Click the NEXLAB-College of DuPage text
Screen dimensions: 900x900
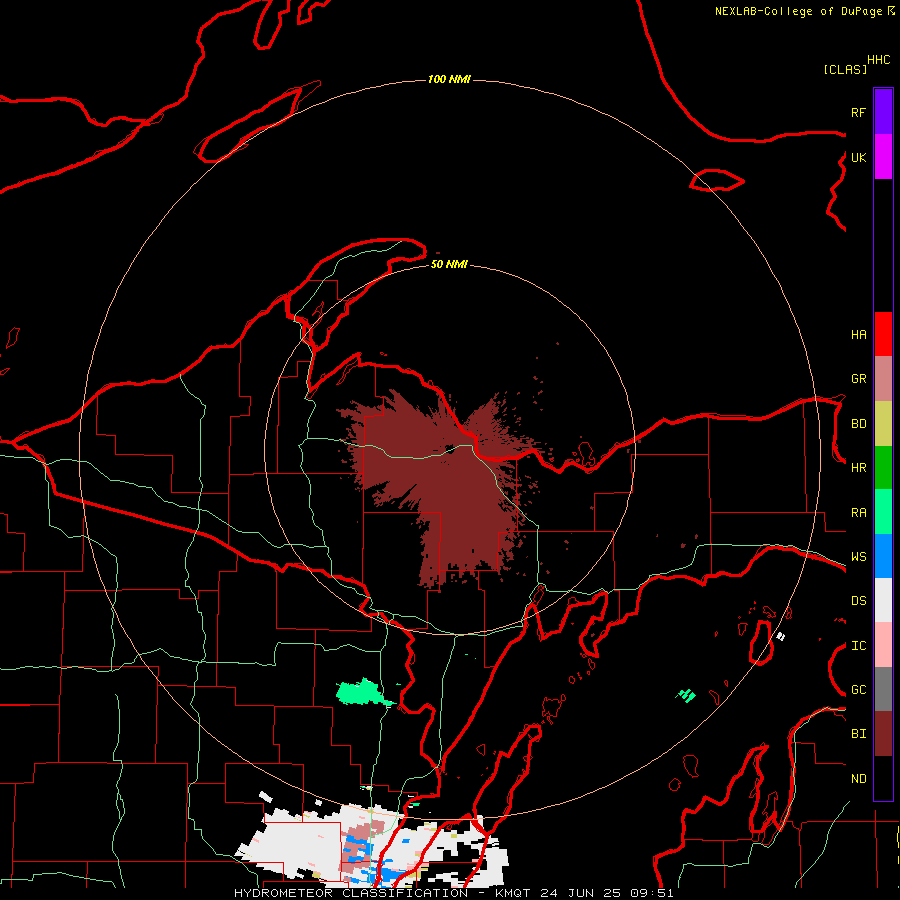pyautogui.click(x=798, y=11)
